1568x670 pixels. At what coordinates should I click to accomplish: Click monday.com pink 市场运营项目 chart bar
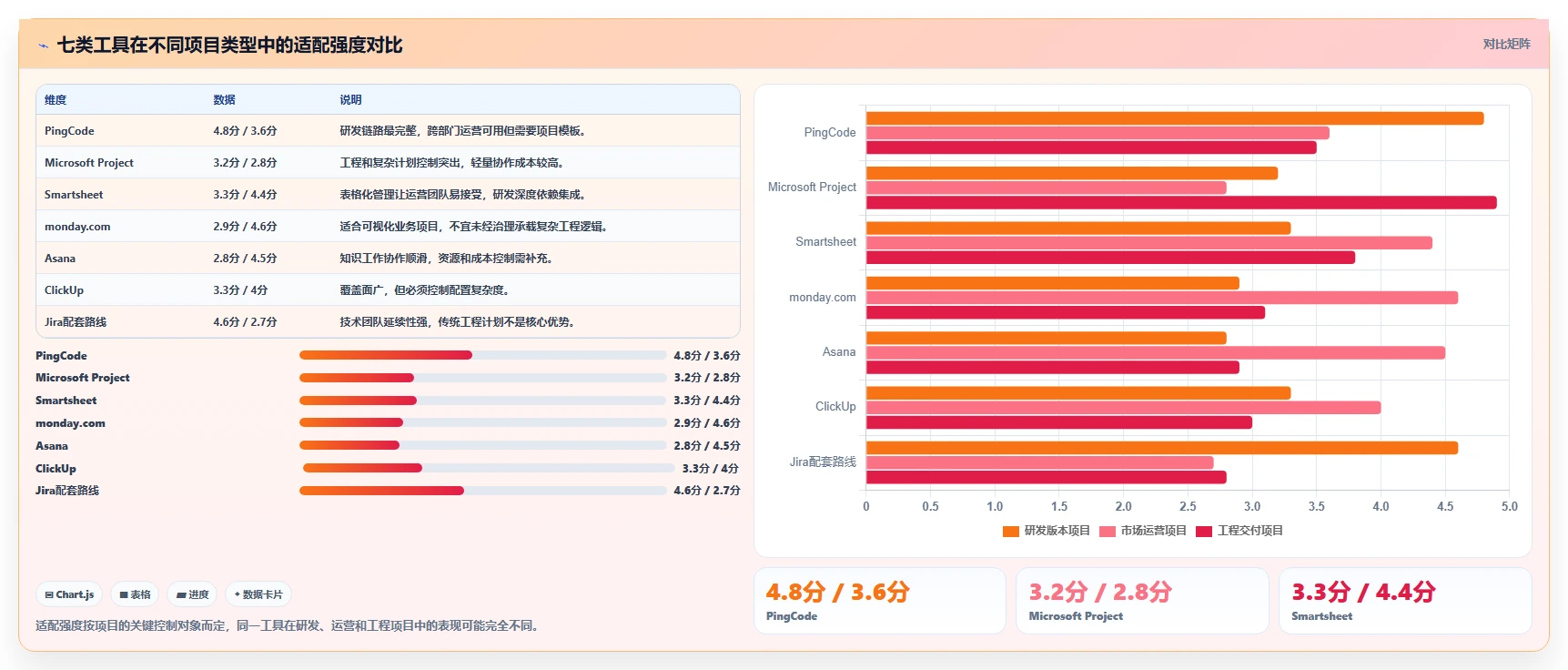pyautogui.click(x=1162, y=298)
